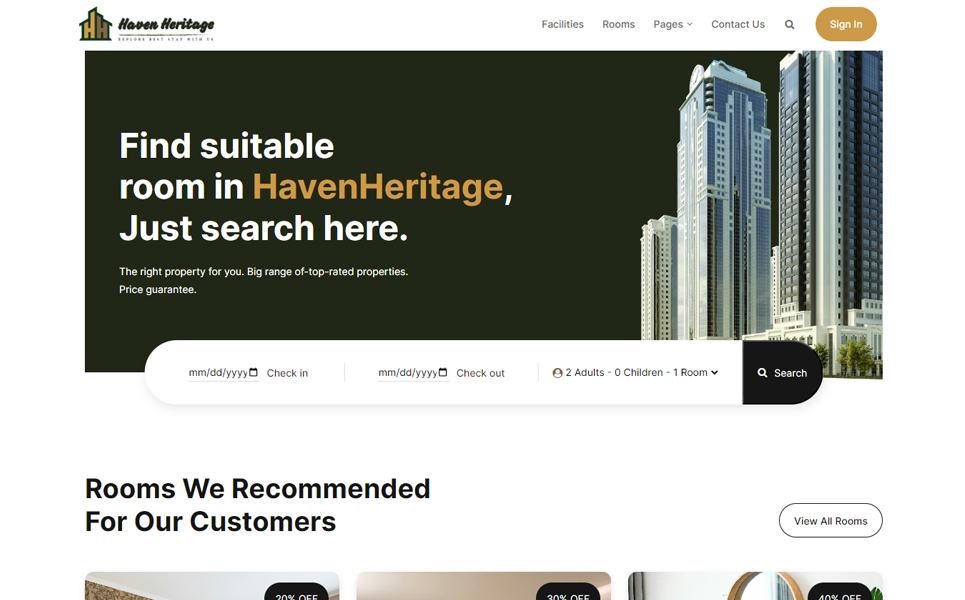Open calendar picker icon for Check out
Image resolution: width=965 pixels, height=600 pixels.
pyautogui.click(x=443, y=372)
